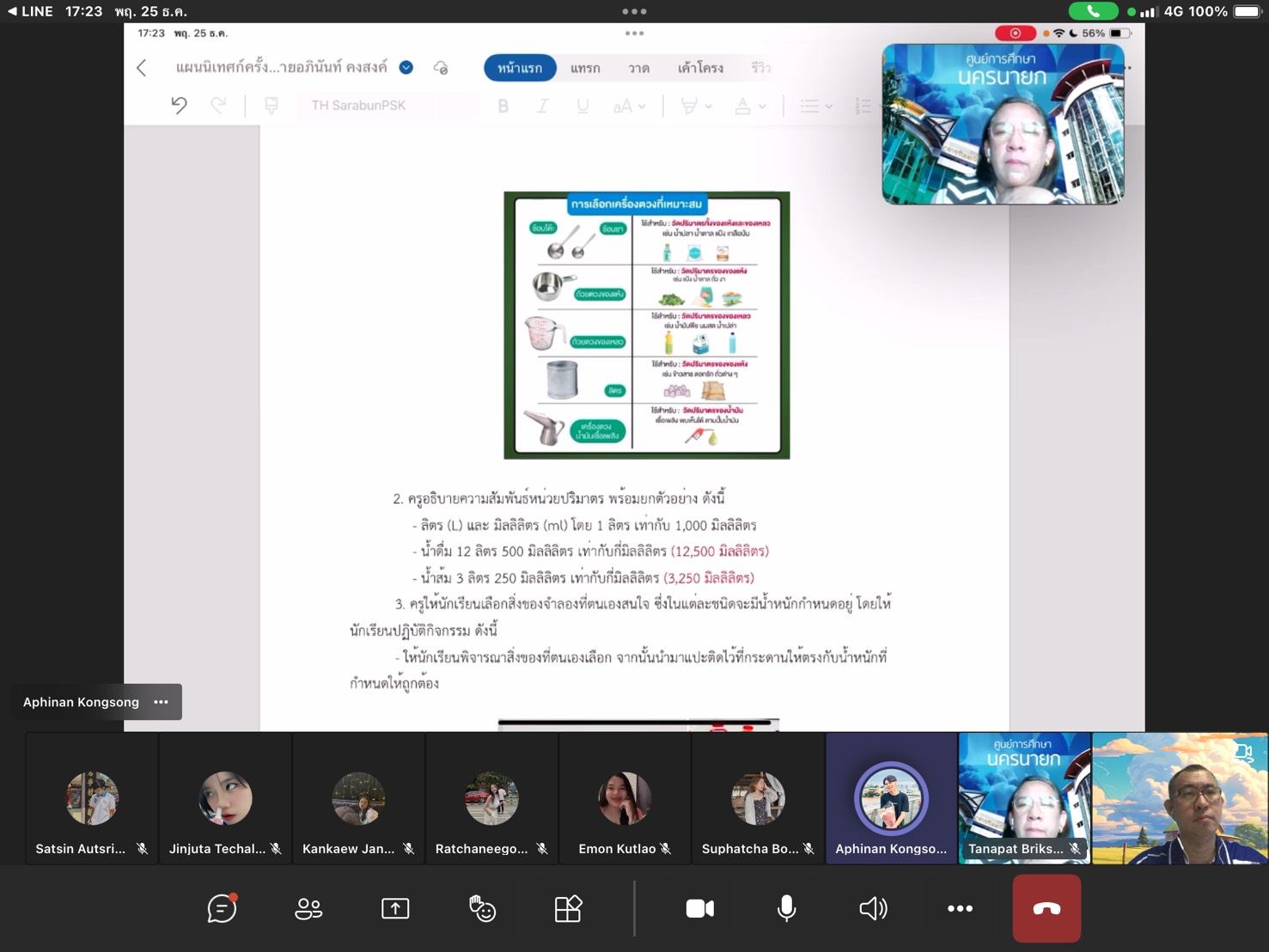Mute or unmute the microphone

pos(786,908)
